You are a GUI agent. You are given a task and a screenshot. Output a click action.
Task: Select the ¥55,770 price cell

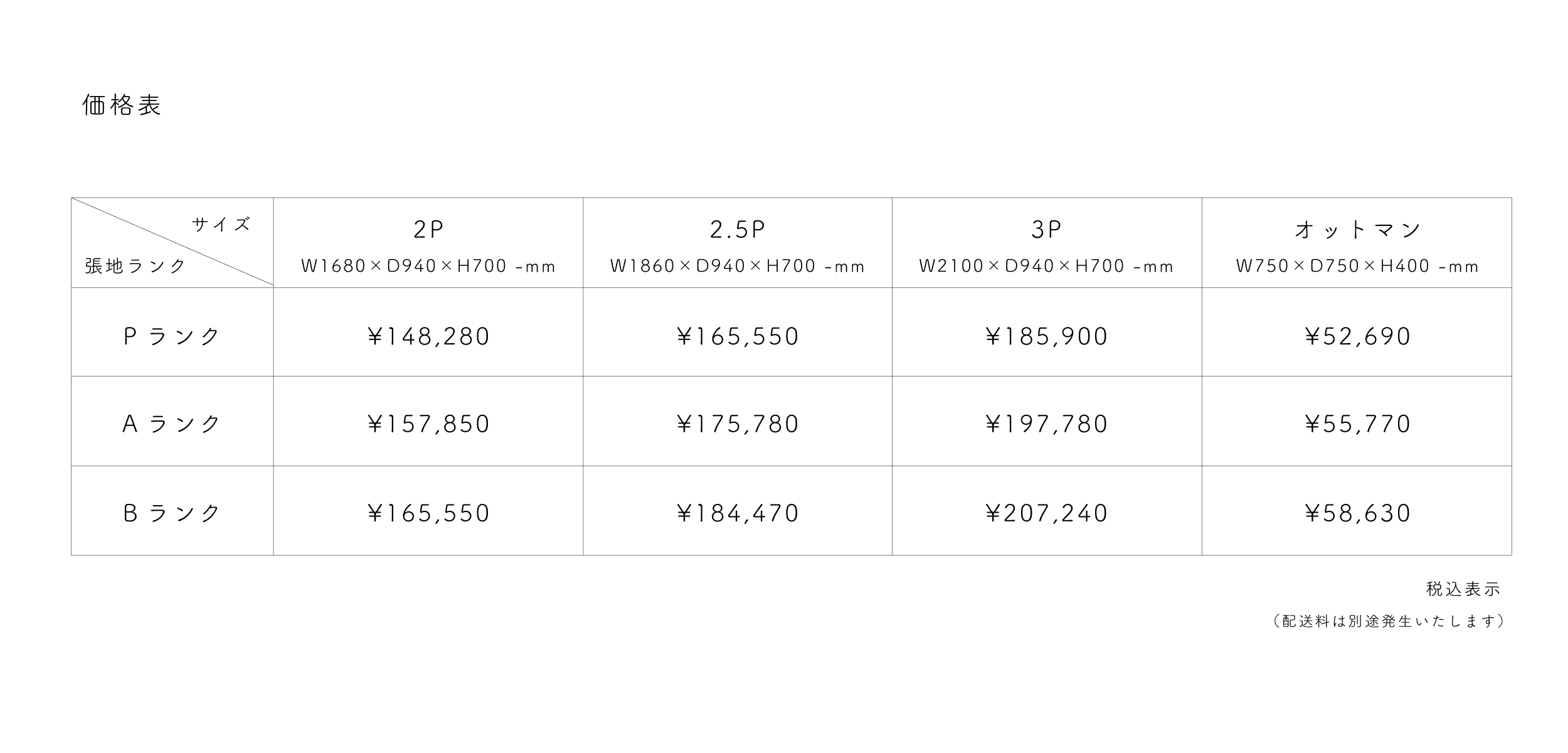click(x=1357, y=425)
